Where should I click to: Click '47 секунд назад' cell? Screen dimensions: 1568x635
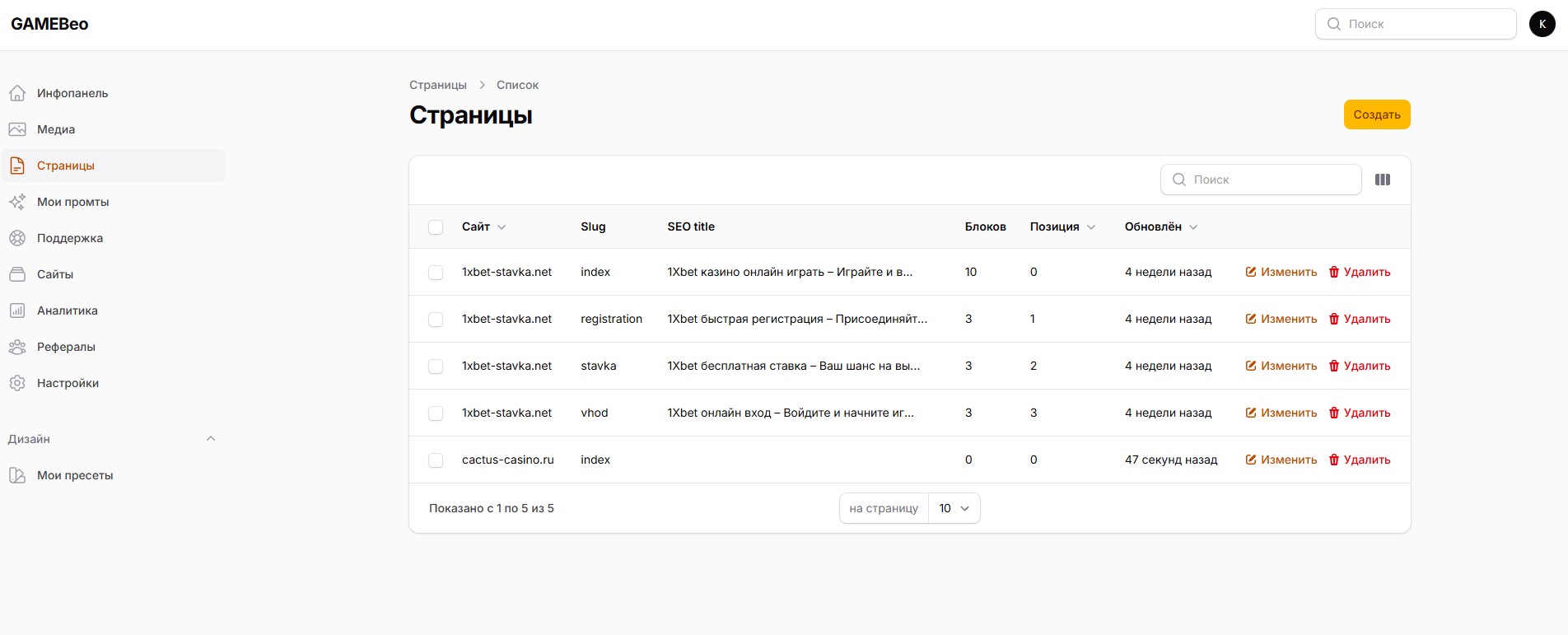pos(1171,460)
